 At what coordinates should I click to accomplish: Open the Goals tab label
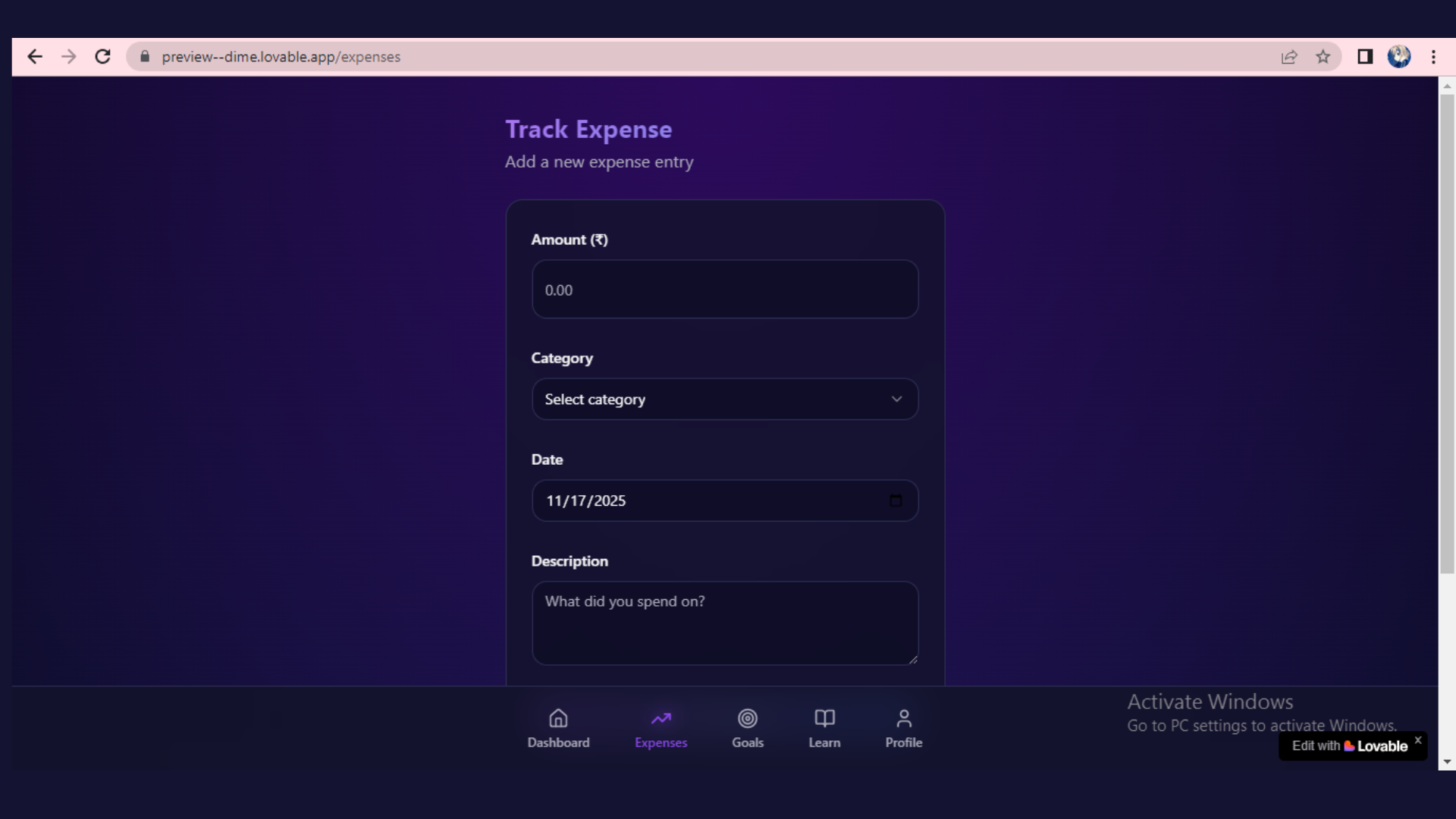coord(747,742)
